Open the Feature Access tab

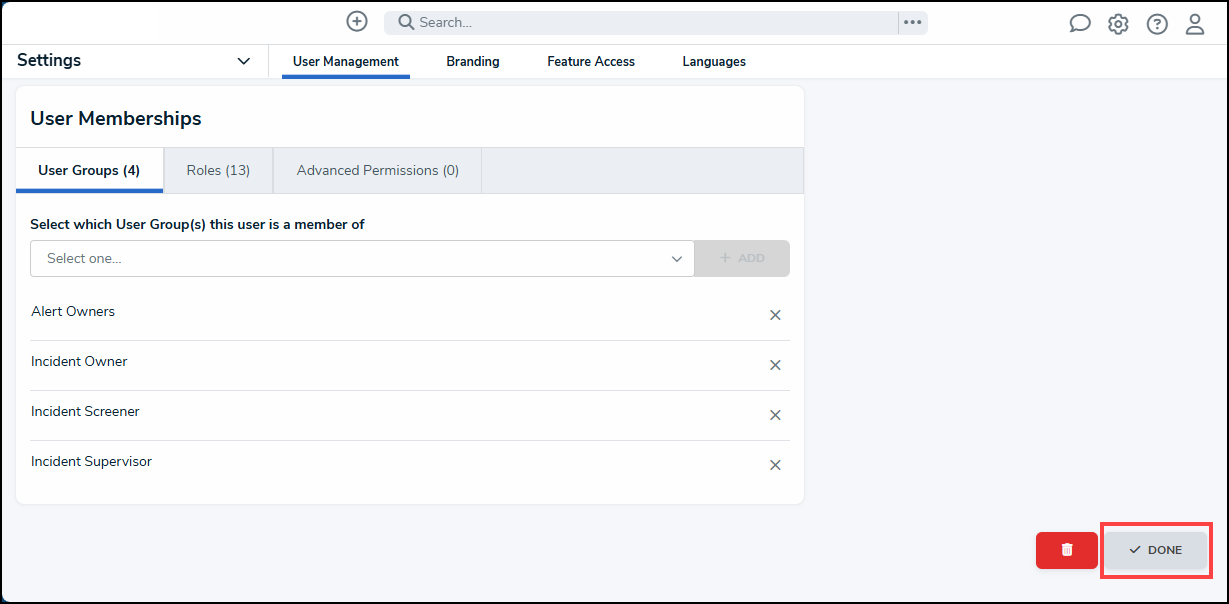coord(591,61)
